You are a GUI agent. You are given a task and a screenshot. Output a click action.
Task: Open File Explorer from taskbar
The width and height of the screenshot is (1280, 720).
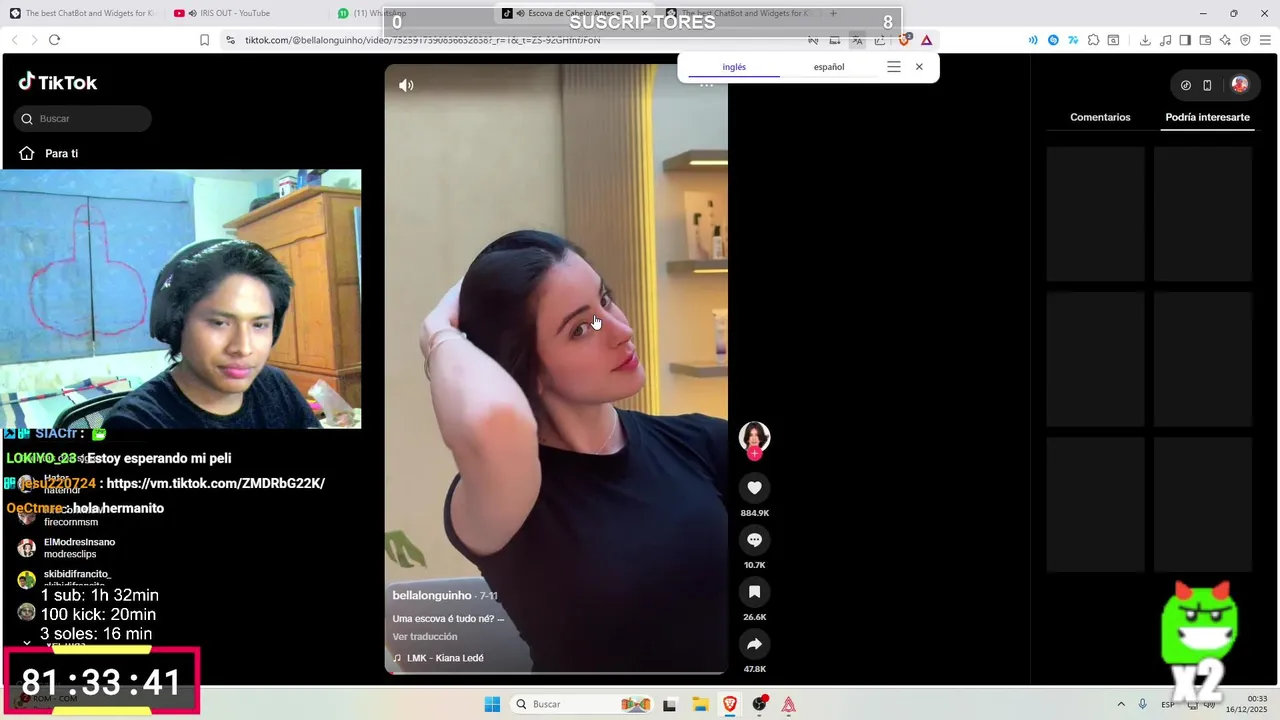tap(700, 704)
